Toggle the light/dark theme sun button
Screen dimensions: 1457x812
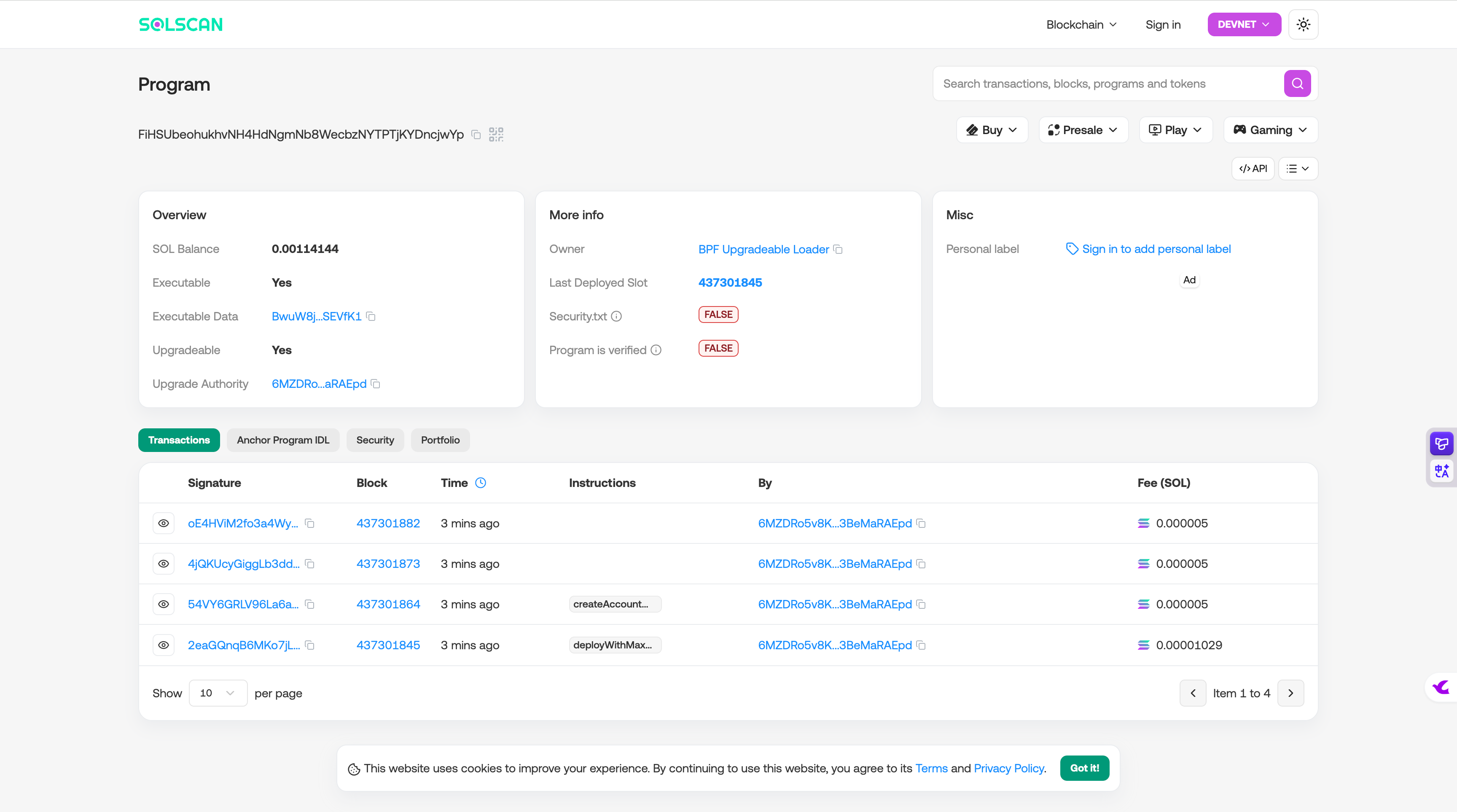point(1303,24)
